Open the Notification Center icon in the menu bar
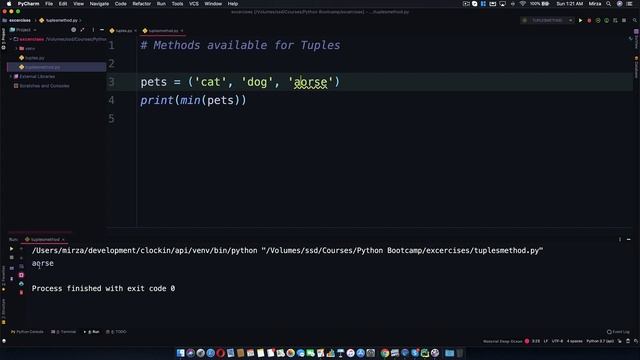This screenshot has height=360, width=640. (629, 4)
